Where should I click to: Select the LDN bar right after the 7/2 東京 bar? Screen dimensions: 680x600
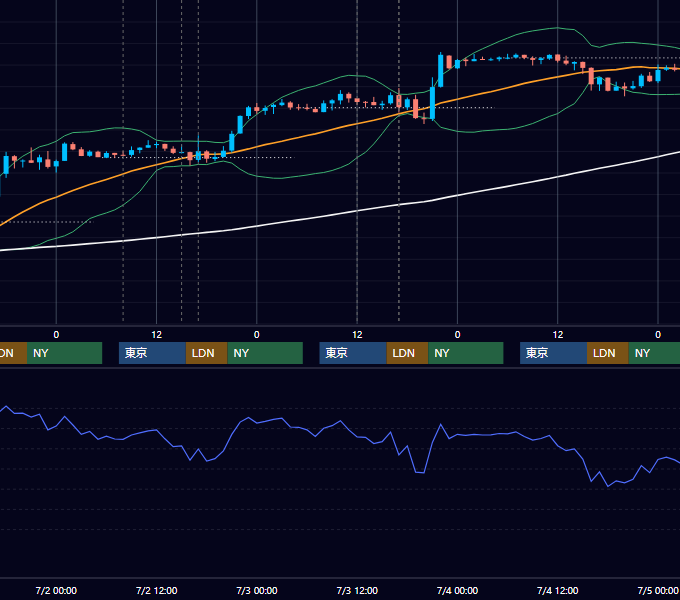(x=206, y=353)
